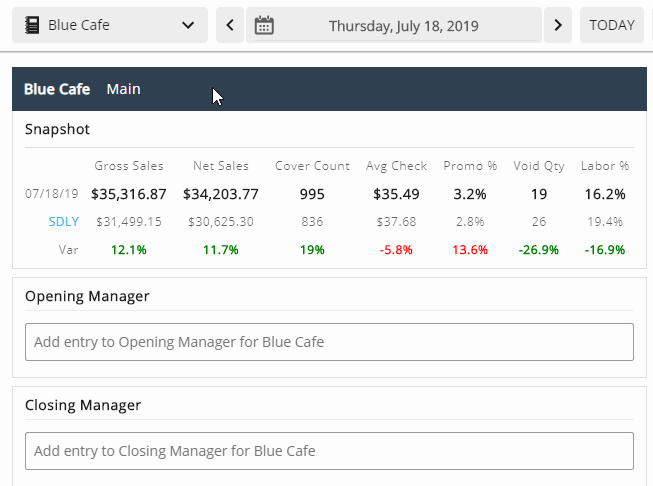Select the Labor % variance -16.9%
This screenshot has width=653, height=486.
pos(605,250)
